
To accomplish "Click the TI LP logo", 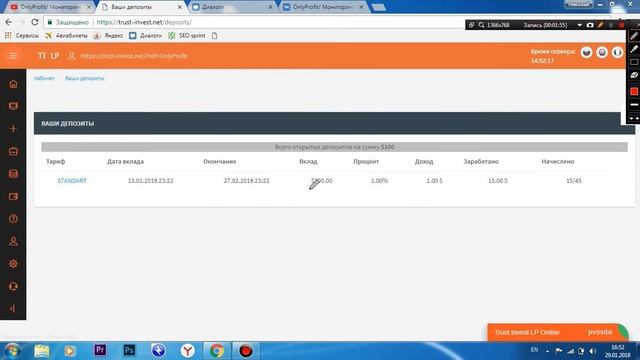I will (x=48, y=56).
